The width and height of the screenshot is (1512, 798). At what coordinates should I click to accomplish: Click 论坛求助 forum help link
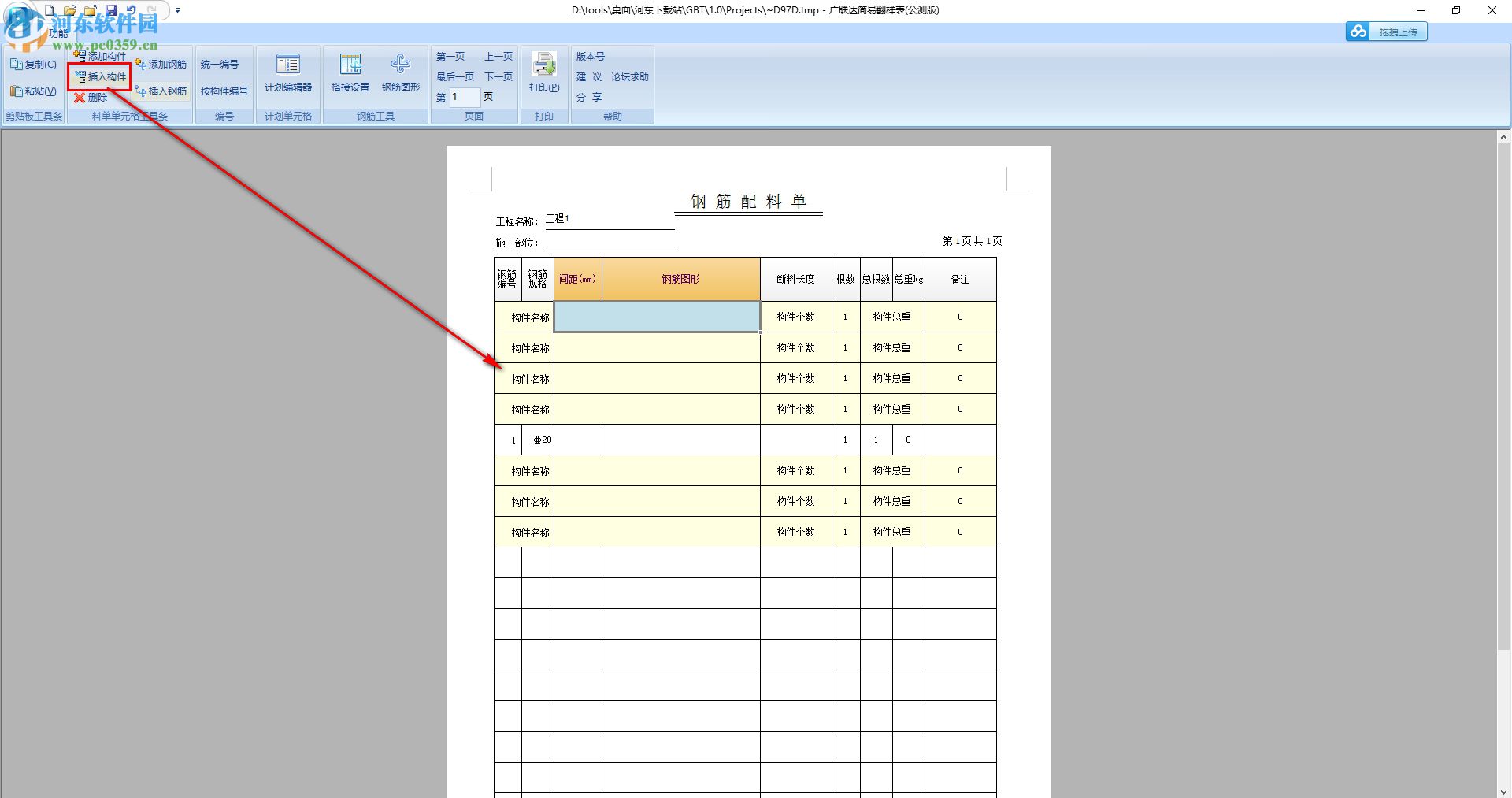[630, 77]
